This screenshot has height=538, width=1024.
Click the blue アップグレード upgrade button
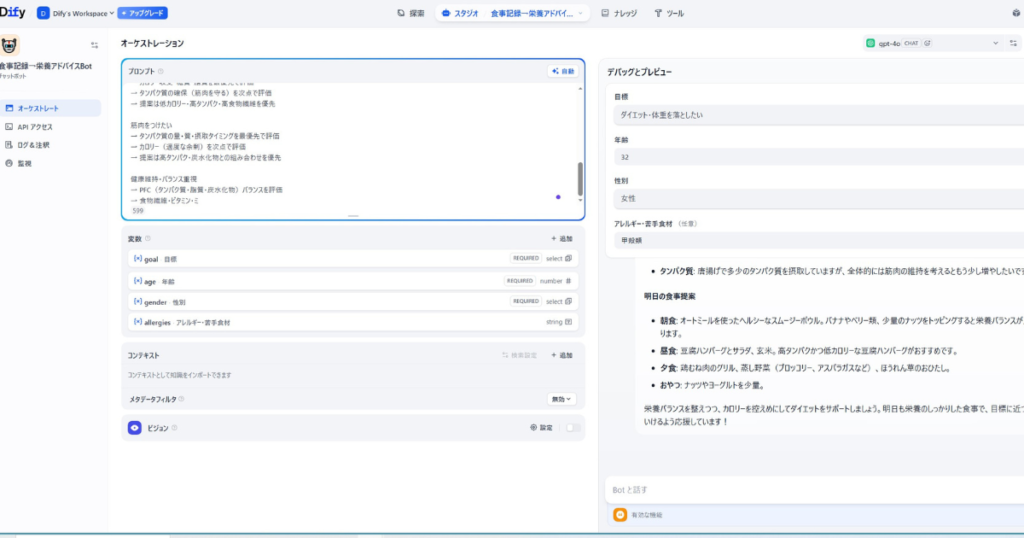142,13
